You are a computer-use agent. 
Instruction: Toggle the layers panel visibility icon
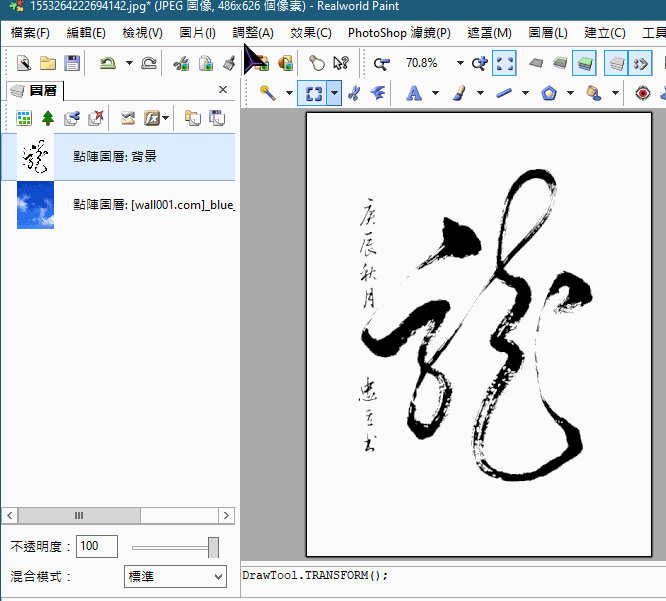[x=616, y=63]
